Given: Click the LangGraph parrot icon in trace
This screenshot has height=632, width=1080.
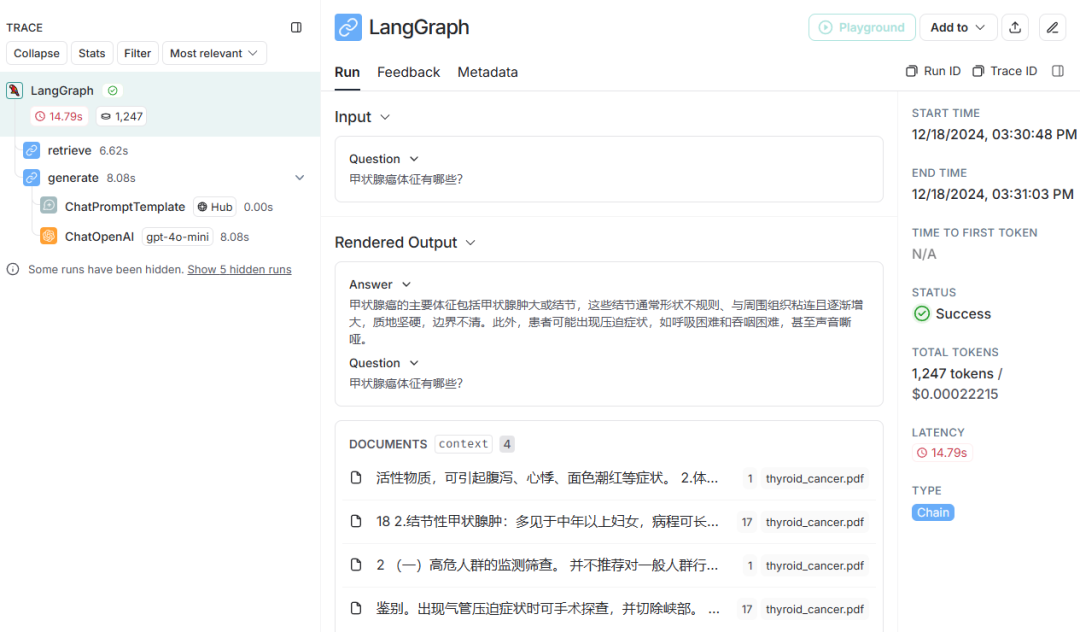Looking at the screenshot, I should click(14, 90).
